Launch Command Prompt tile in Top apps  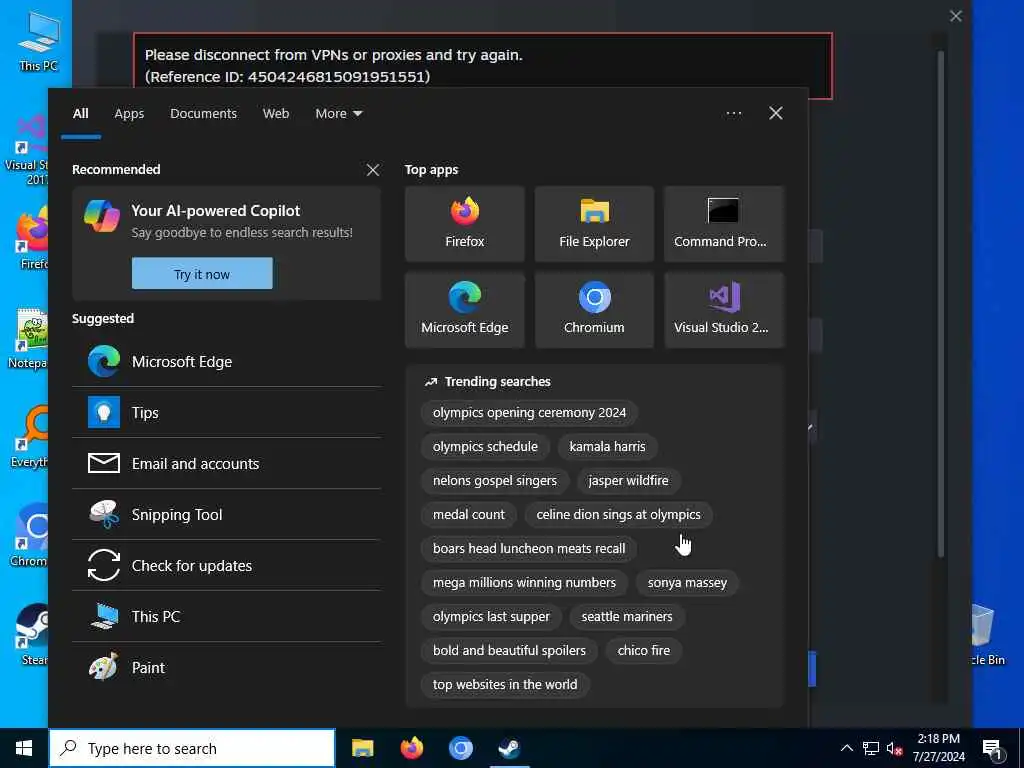[x=724, y=224]
